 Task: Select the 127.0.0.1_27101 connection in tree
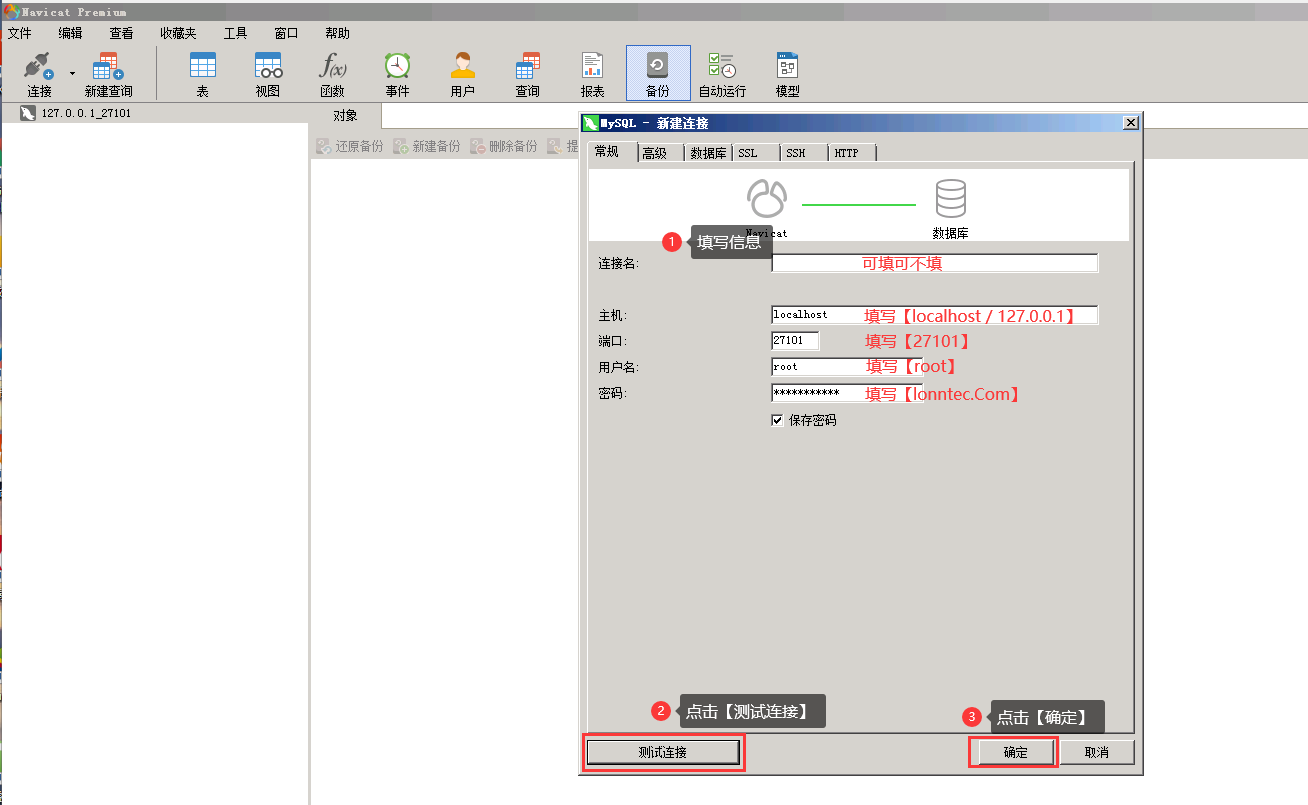click(x=86, y=113)
